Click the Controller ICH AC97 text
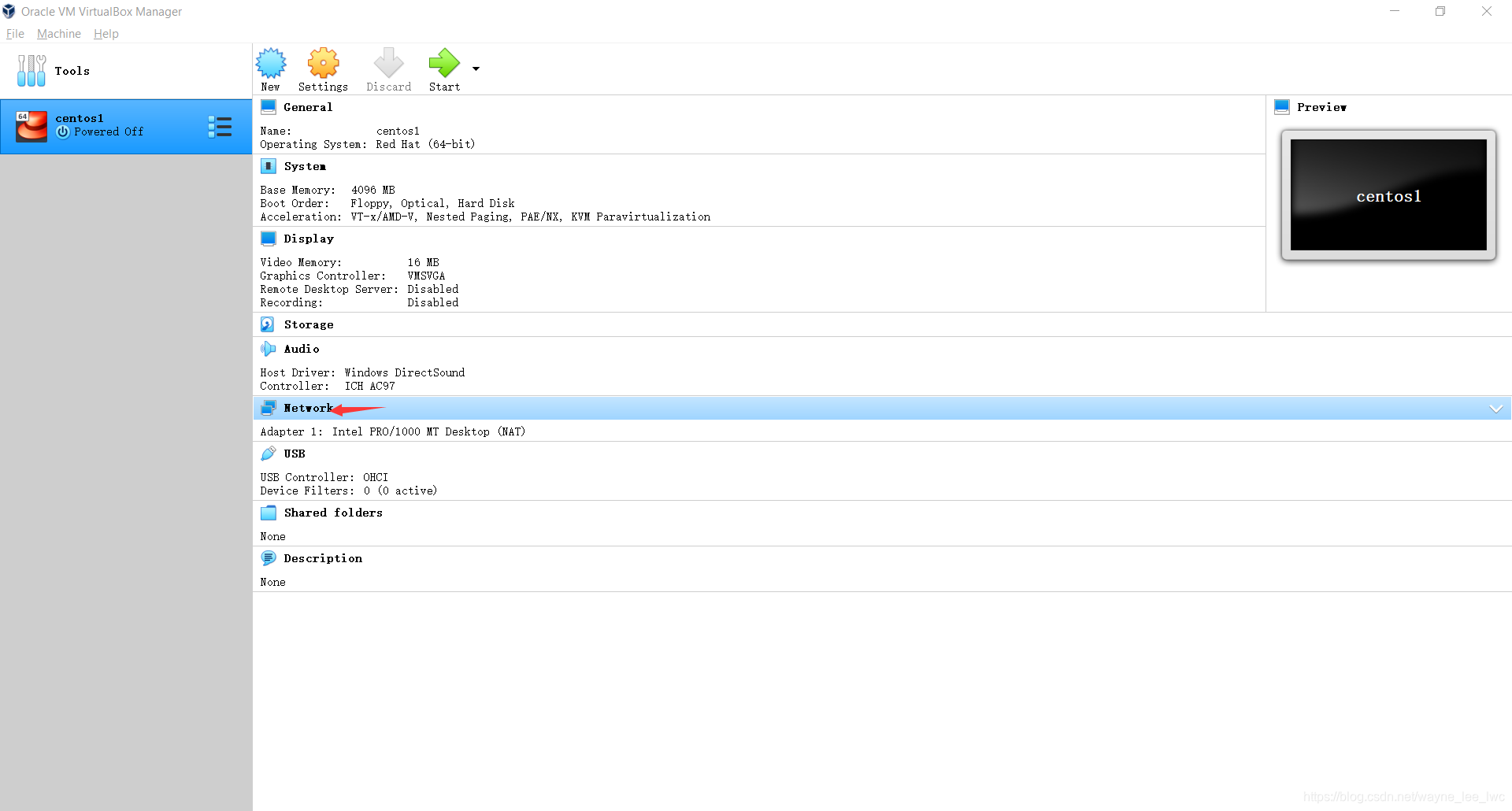This screenshot has width=1512, height=811. (328, 386)
